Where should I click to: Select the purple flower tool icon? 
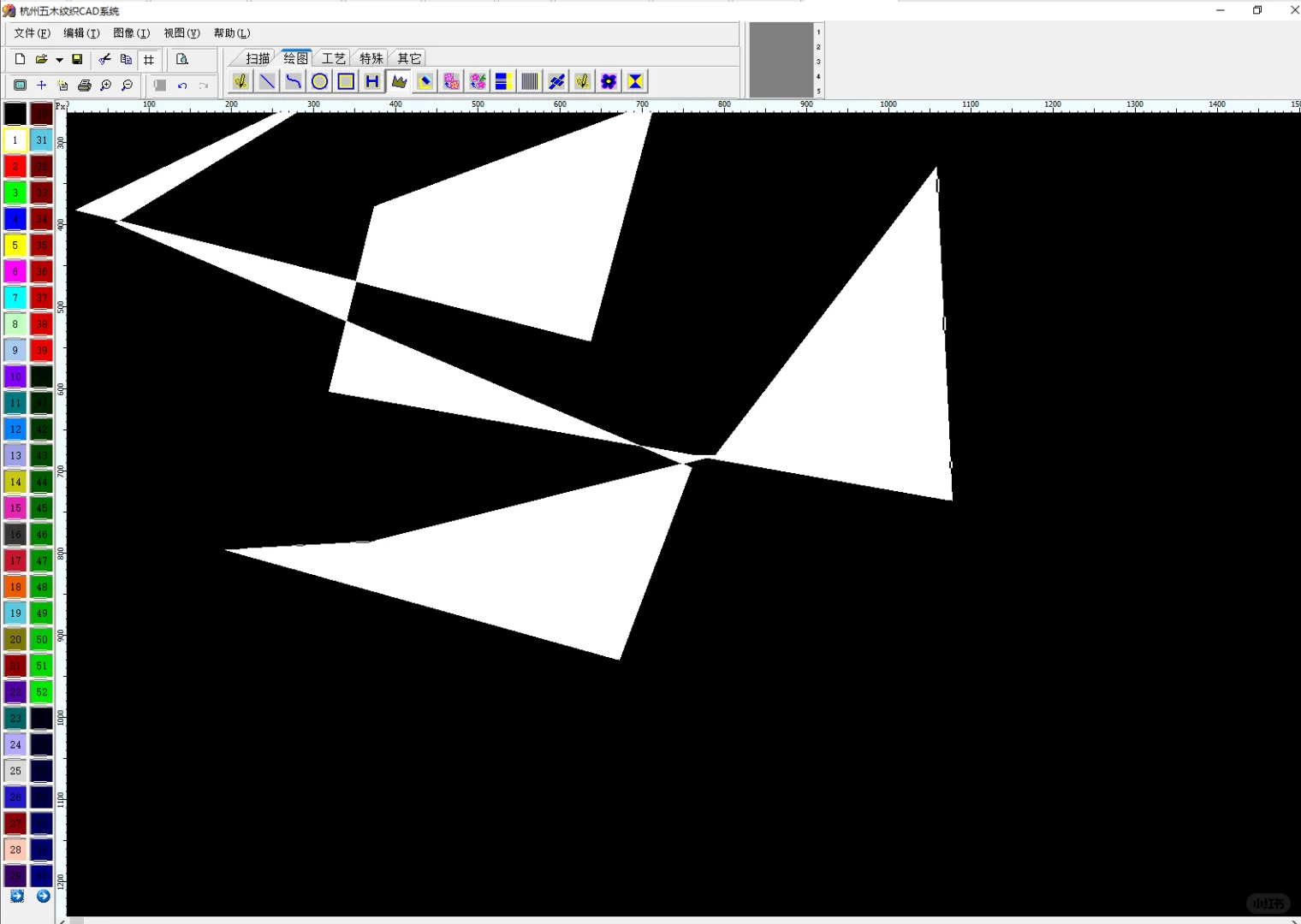coord(609,81)
